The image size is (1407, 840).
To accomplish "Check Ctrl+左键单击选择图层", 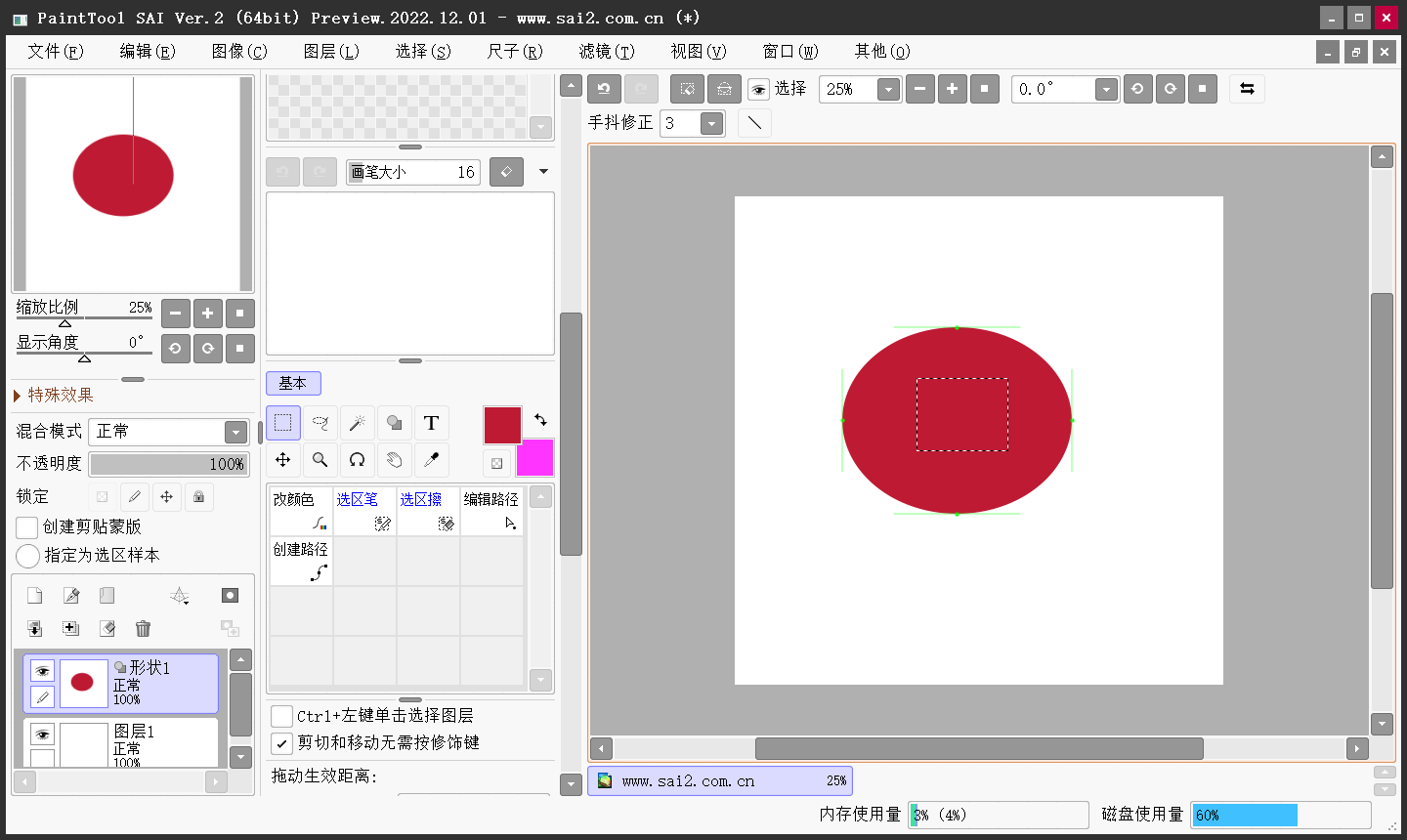I will [281, 717].
